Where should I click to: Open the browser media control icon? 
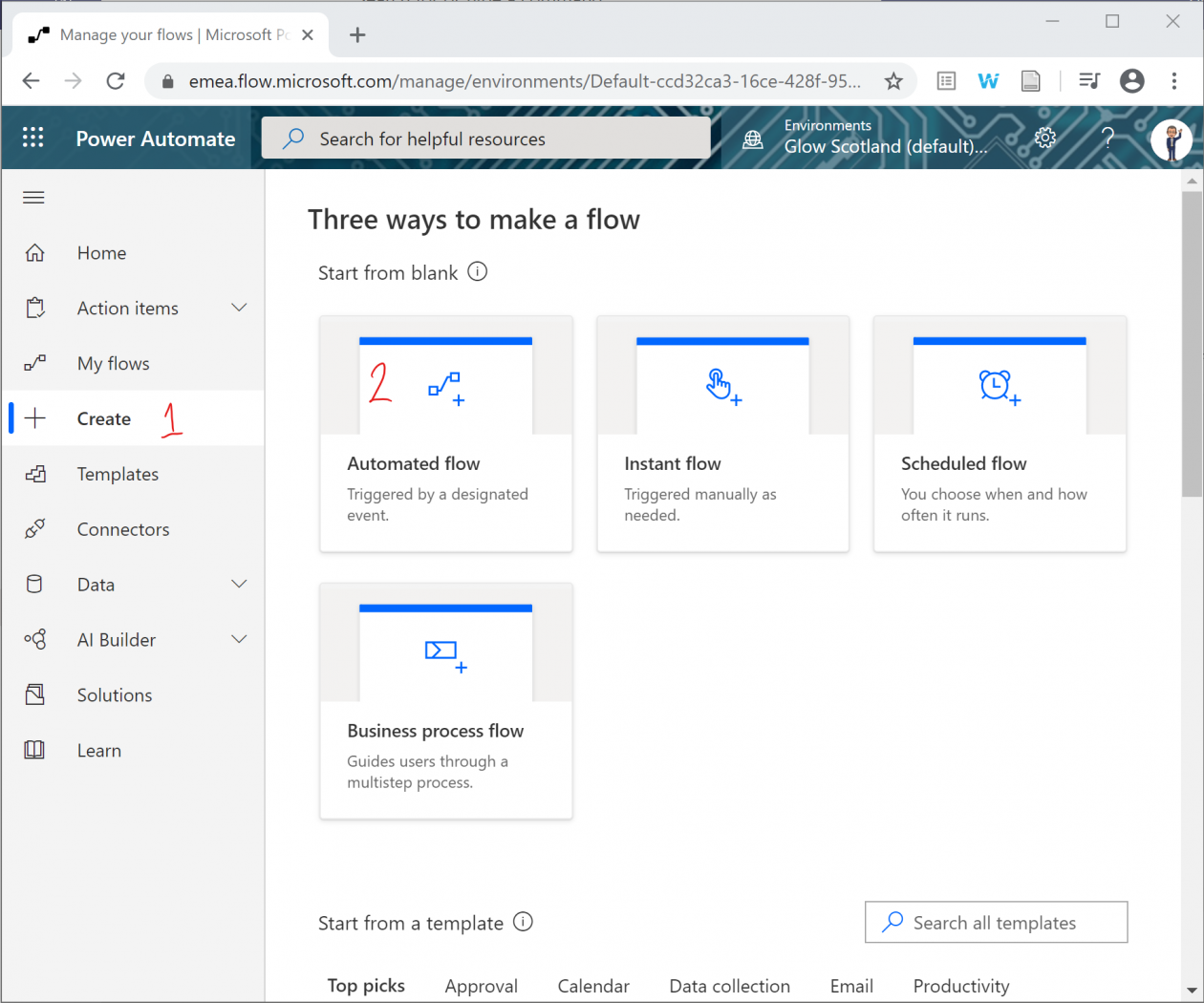[1089, 81]
